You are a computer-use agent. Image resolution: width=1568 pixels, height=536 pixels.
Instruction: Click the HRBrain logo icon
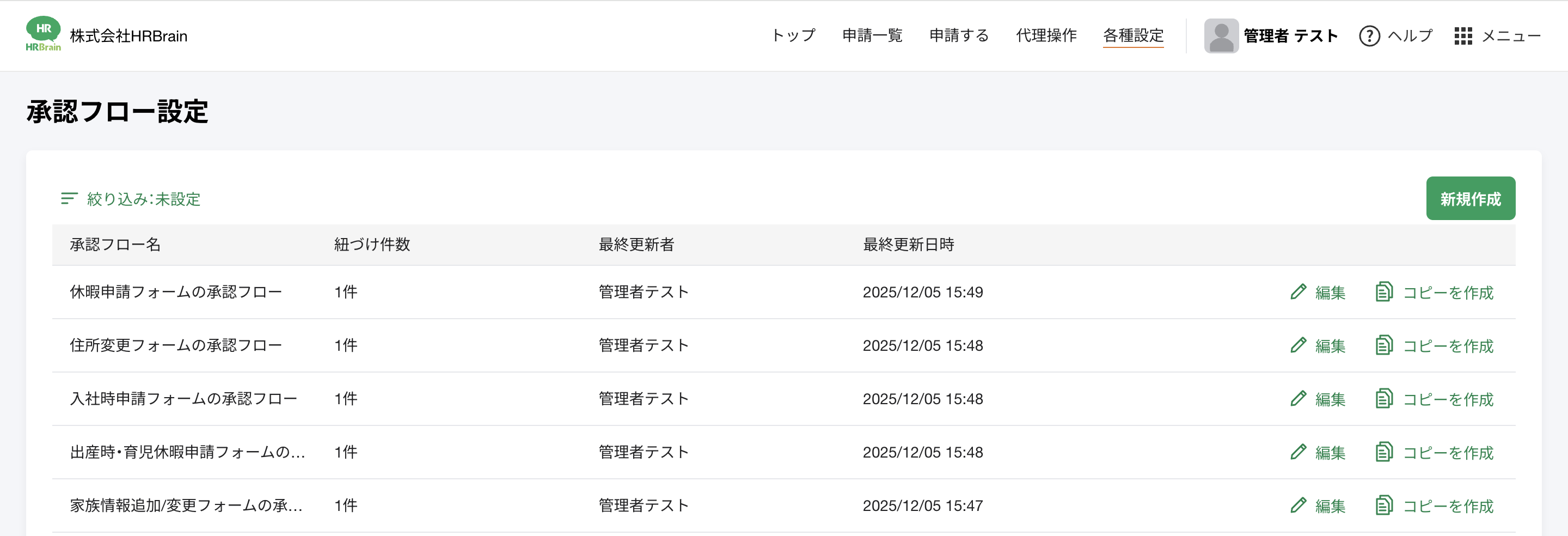point(43,34)
